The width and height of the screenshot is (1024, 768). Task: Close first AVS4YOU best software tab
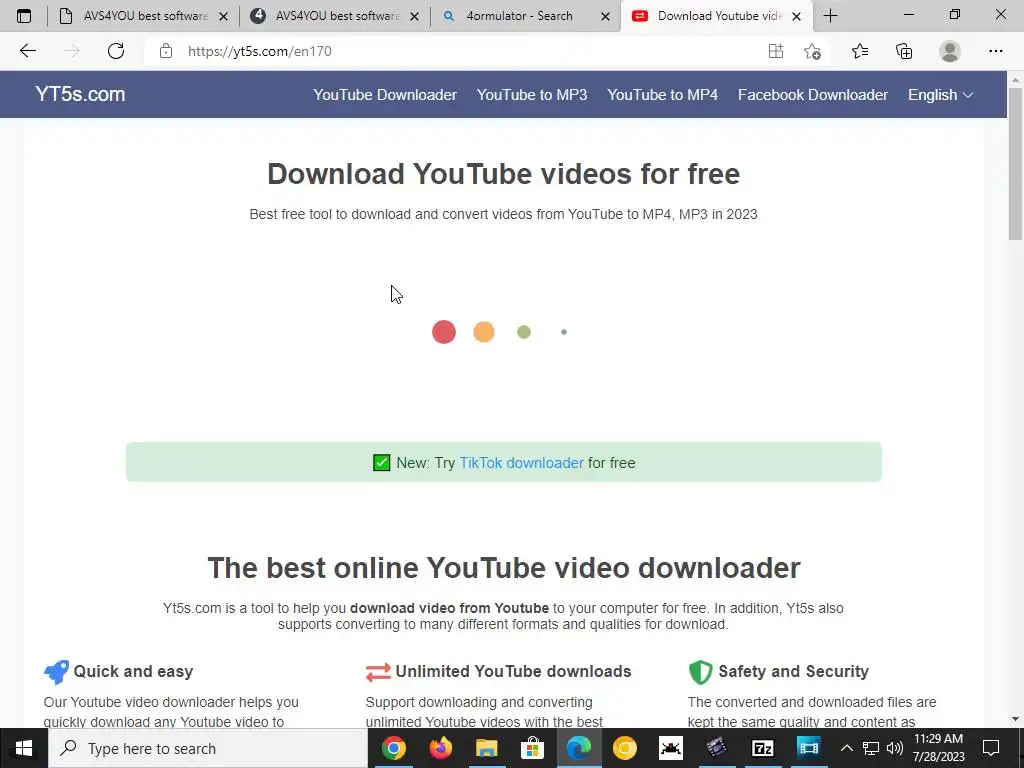pyautogui.click(x=223, y=16)
